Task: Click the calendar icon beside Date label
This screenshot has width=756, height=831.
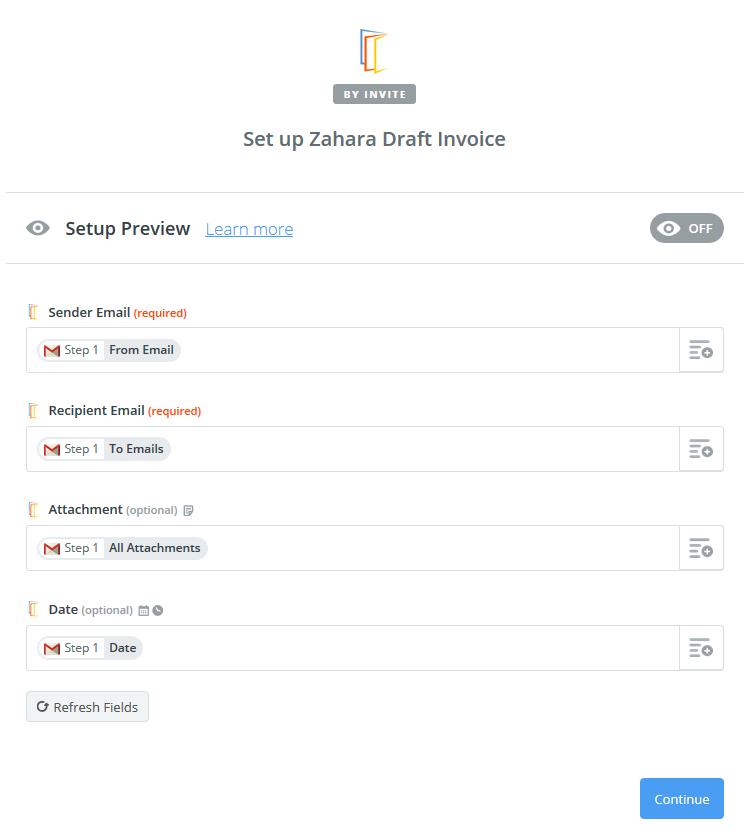Action: click(144, 611)
